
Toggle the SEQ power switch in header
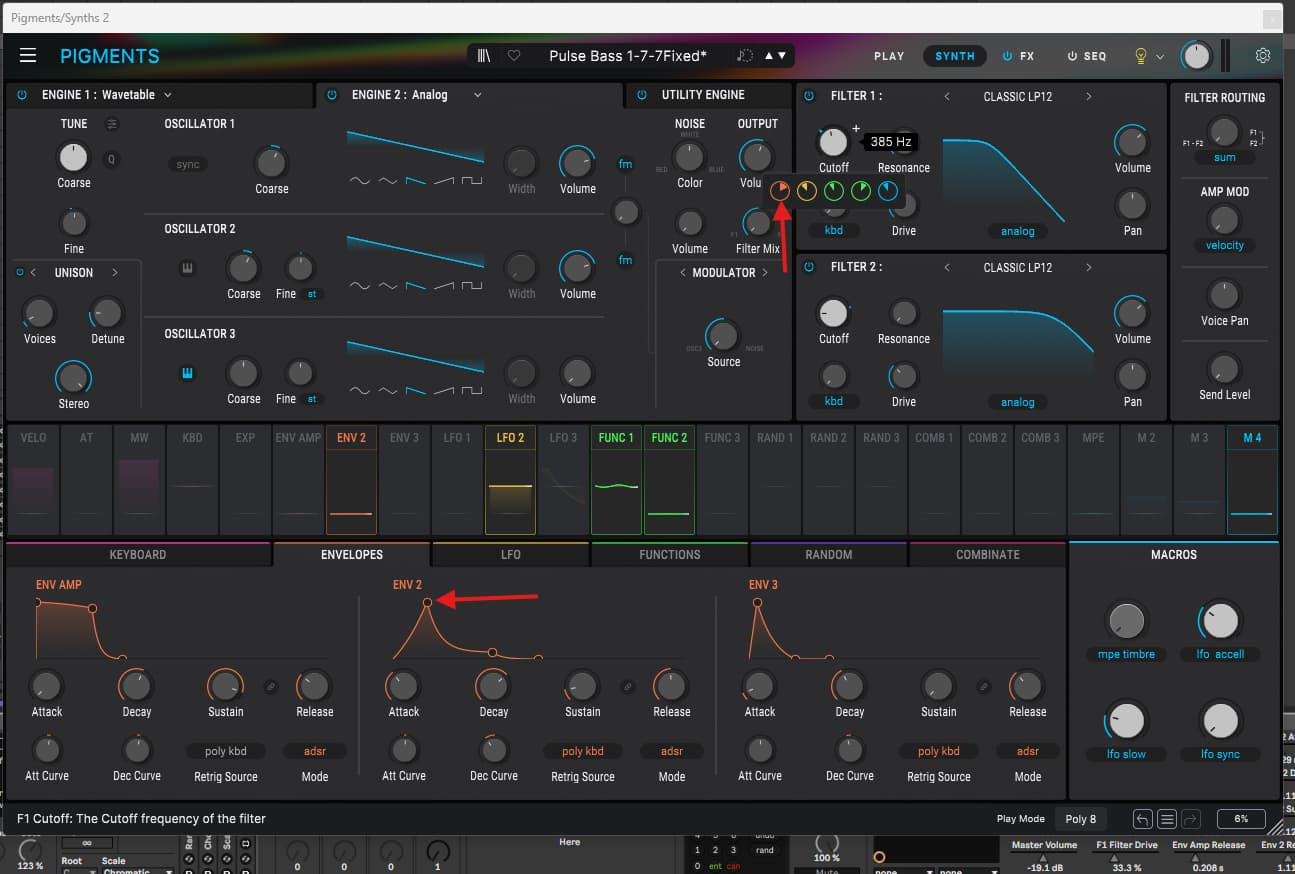1072,56
